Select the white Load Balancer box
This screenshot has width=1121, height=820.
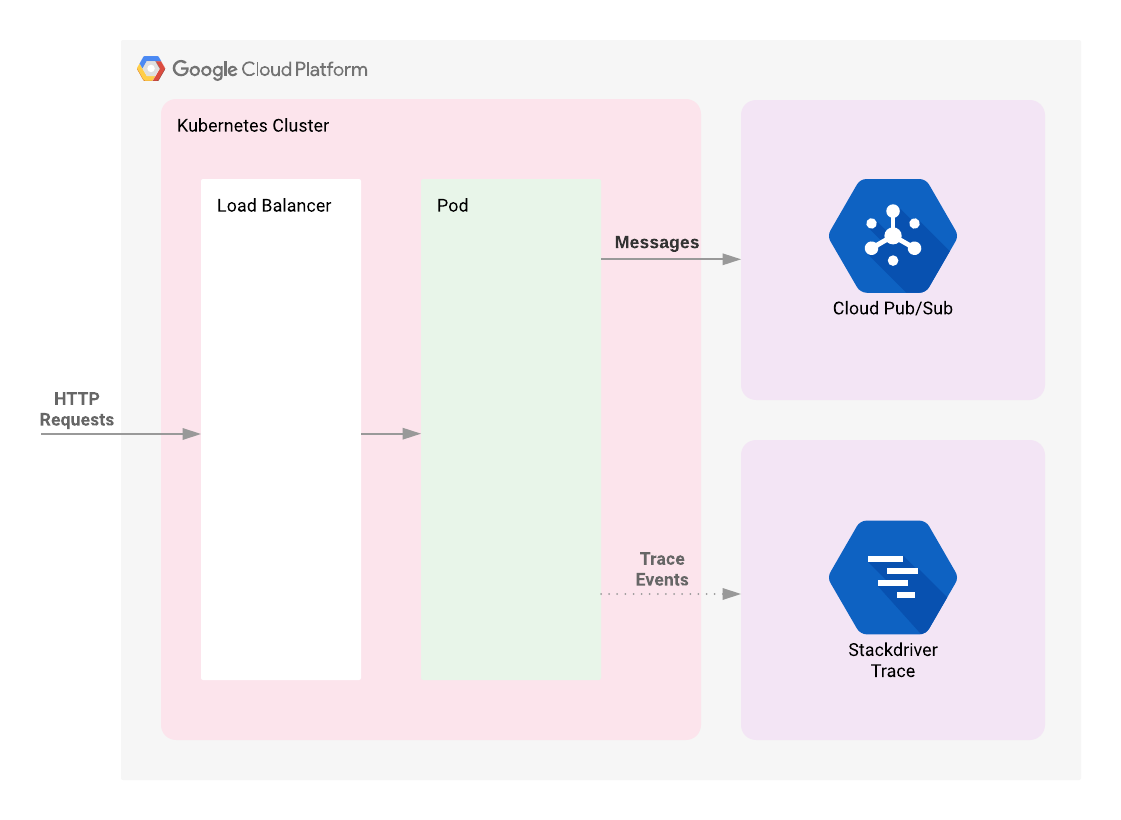point(281,429)
